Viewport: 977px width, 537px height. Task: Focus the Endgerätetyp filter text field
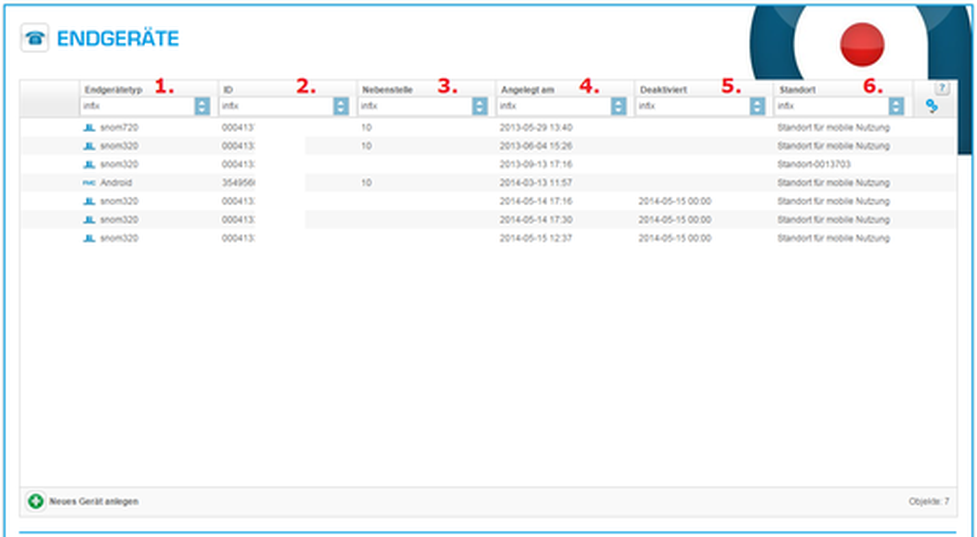point(137,107)
